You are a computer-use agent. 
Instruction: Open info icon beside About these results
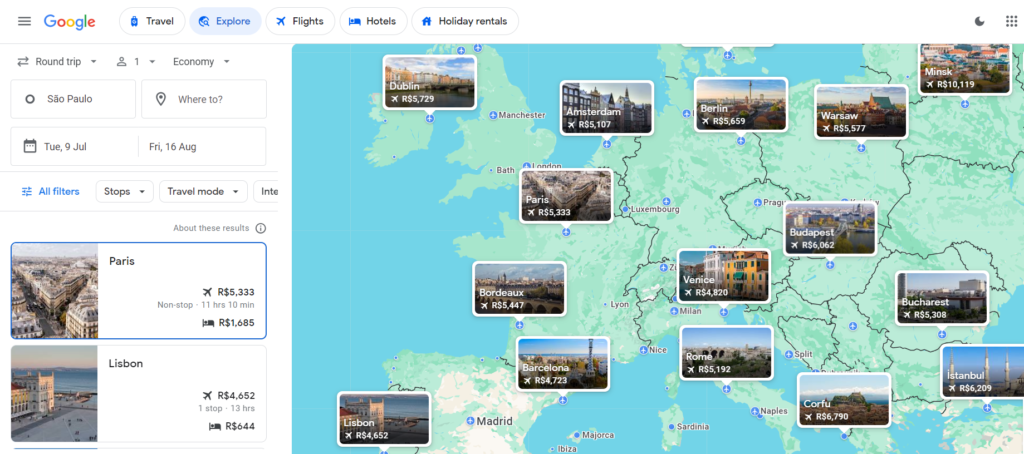click(x=261, y=228)
